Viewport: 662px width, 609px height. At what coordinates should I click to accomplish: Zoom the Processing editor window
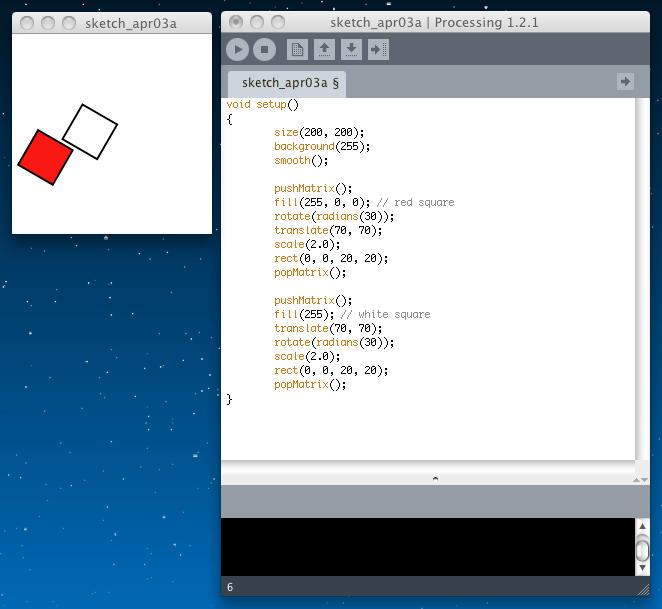pos(278,22)
